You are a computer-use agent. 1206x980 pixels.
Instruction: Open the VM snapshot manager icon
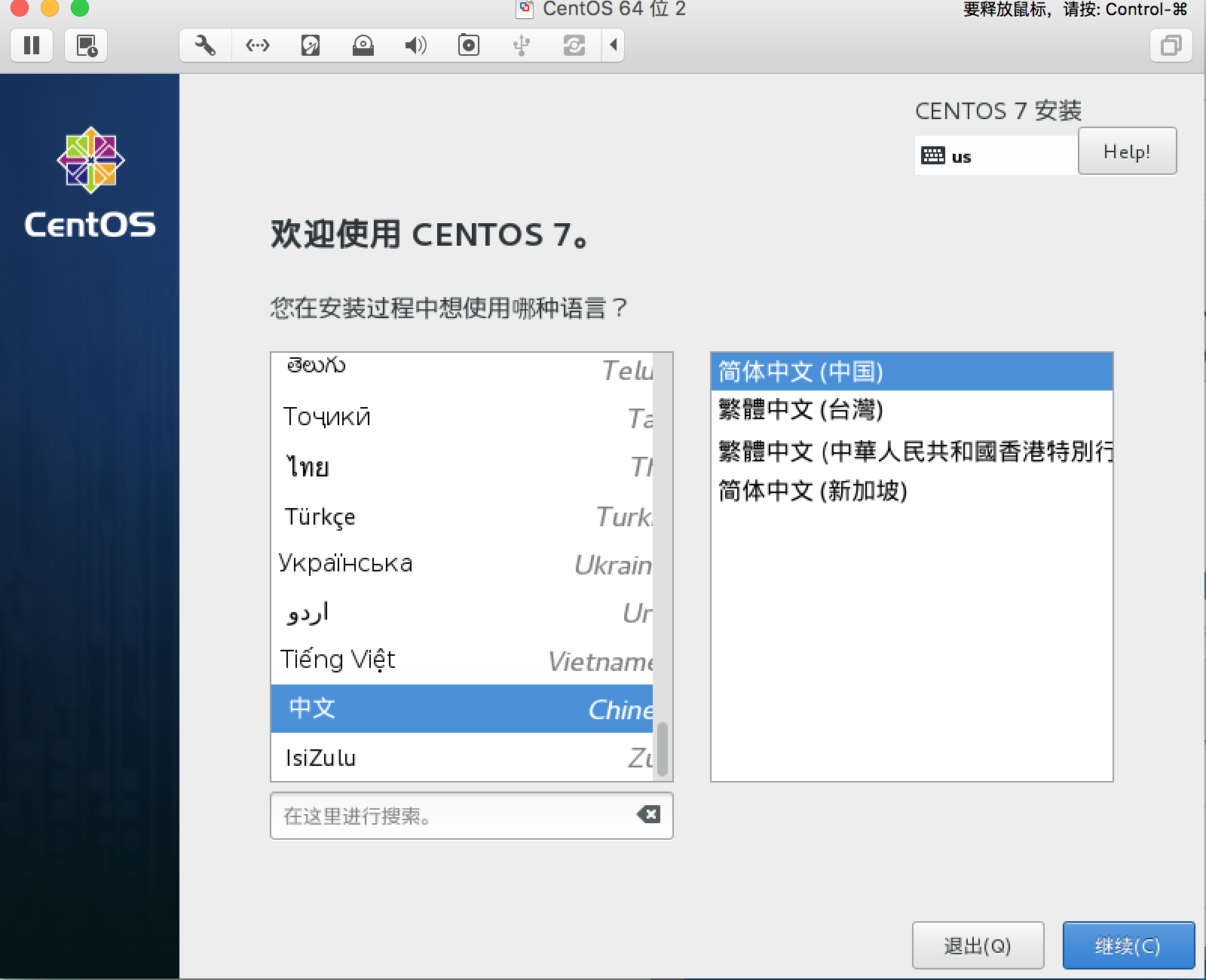click(87, 45)
